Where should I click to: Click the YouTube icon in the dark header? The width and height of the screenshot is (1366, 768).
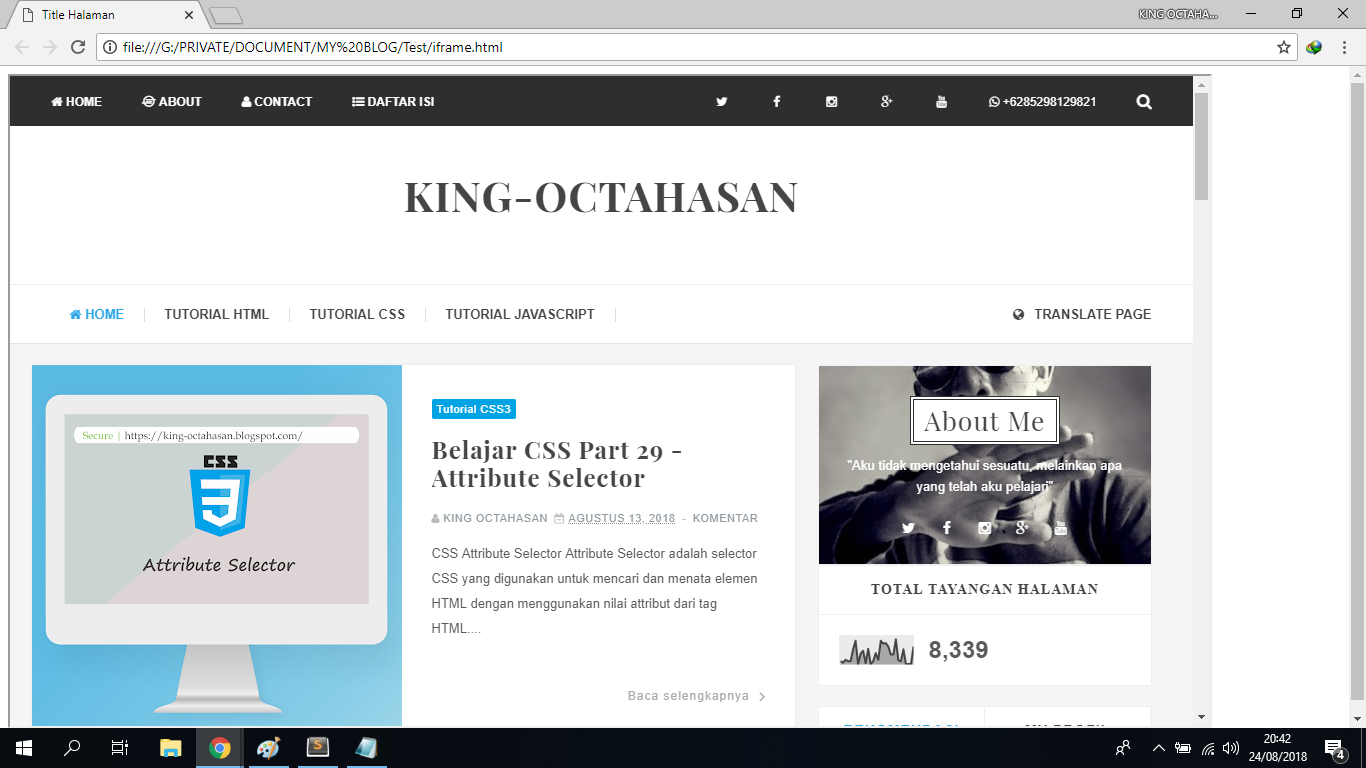pos(941,102)
